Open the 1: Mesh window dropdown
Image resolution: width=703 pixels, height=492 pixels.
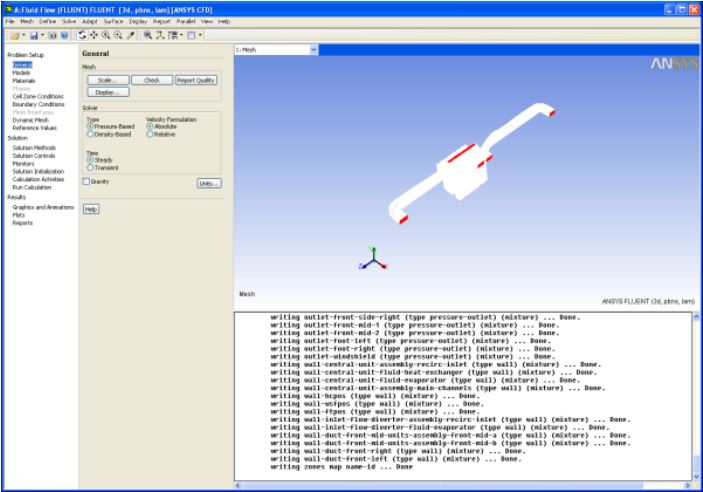coord(313,49)
